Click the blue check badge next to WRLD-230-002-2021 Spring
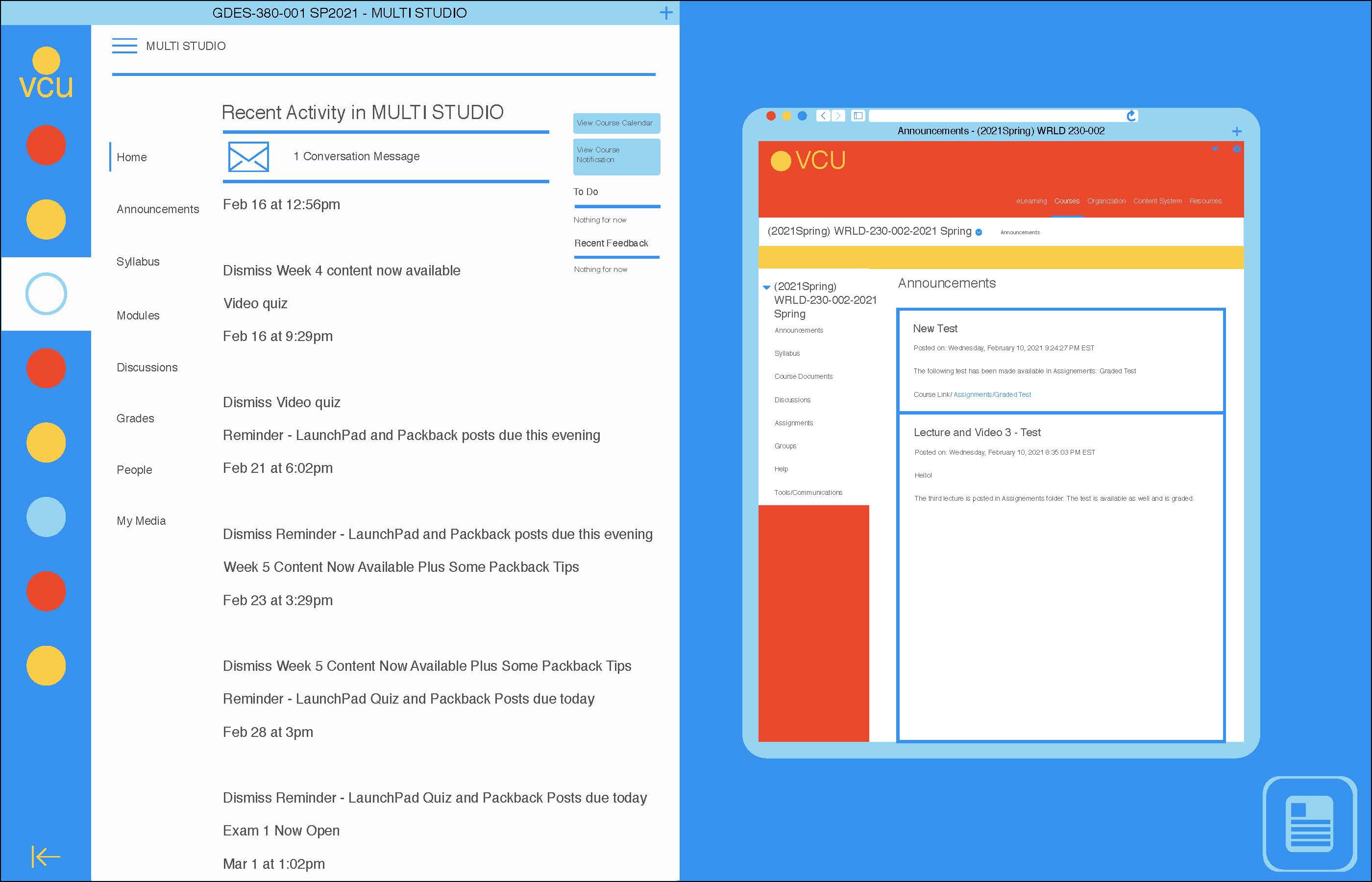Image resolution: width=1372 pixels, height=882 pixels. 979,232
